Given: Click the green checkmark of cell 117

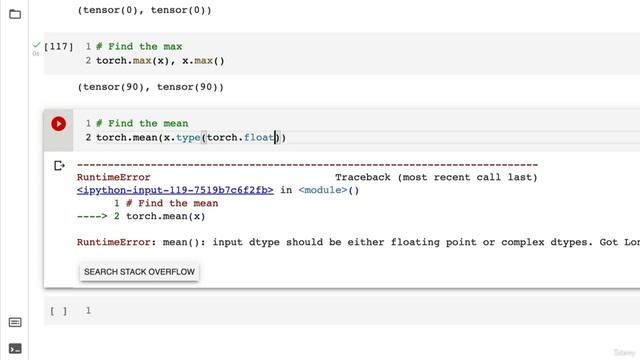Looking at the screenshot, I should tap(36, 45).
